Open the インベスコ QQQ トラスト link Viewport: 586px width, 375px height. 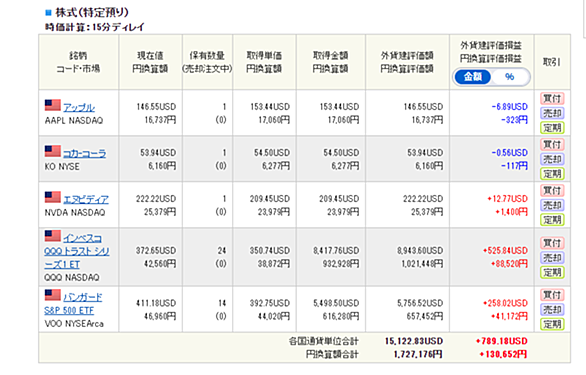click(x=77, y=251)
